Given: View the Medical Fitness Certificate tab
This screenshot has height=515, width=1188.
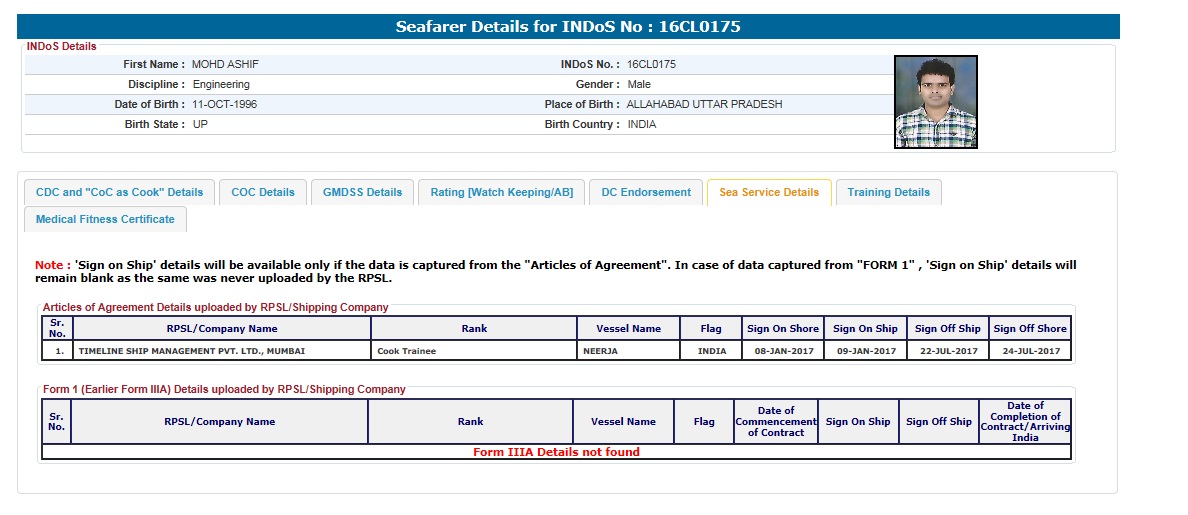Looking at the screenshot, I should click(105, 219).
